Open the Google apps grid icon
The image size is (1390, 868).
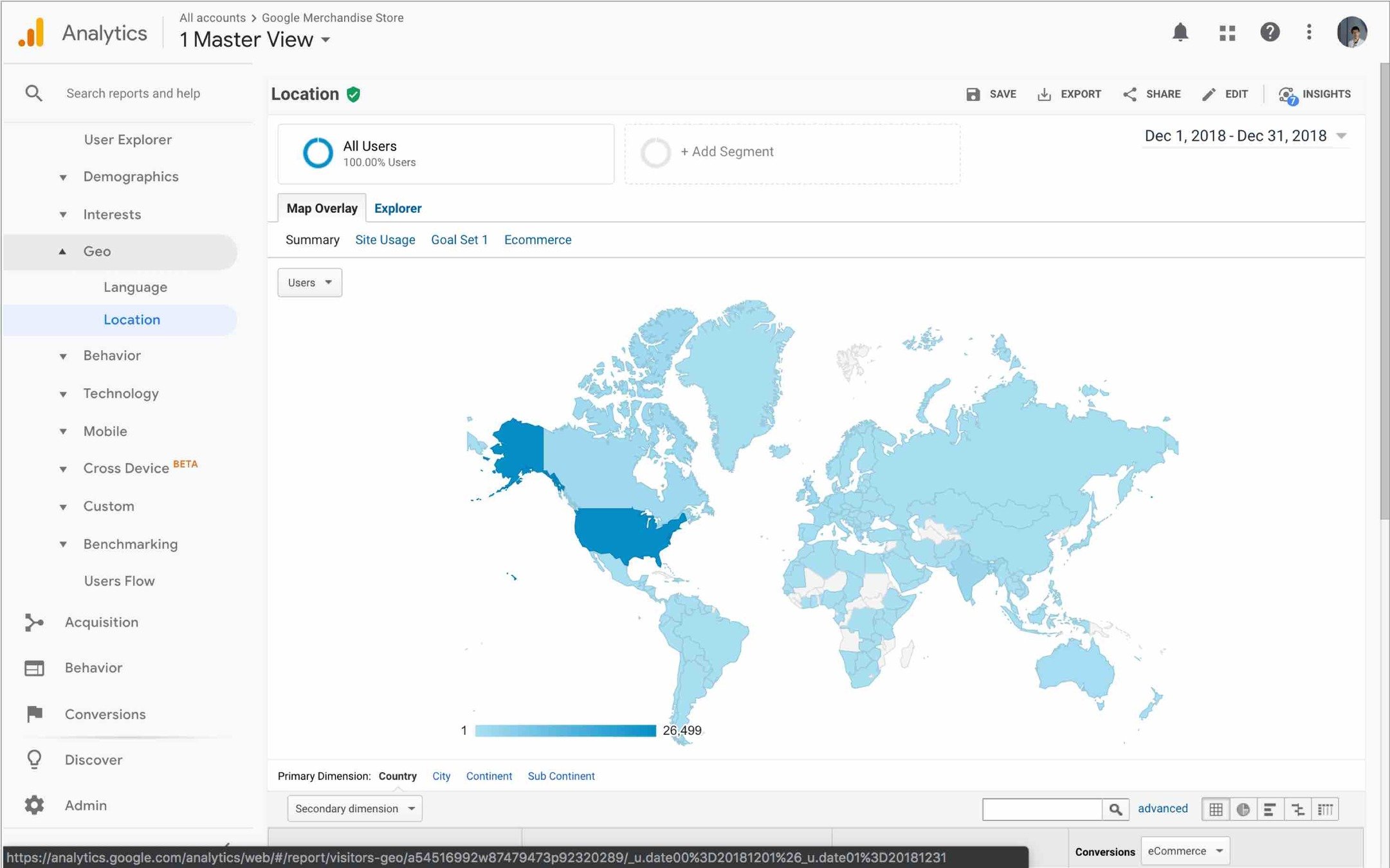coord(1227,33)
